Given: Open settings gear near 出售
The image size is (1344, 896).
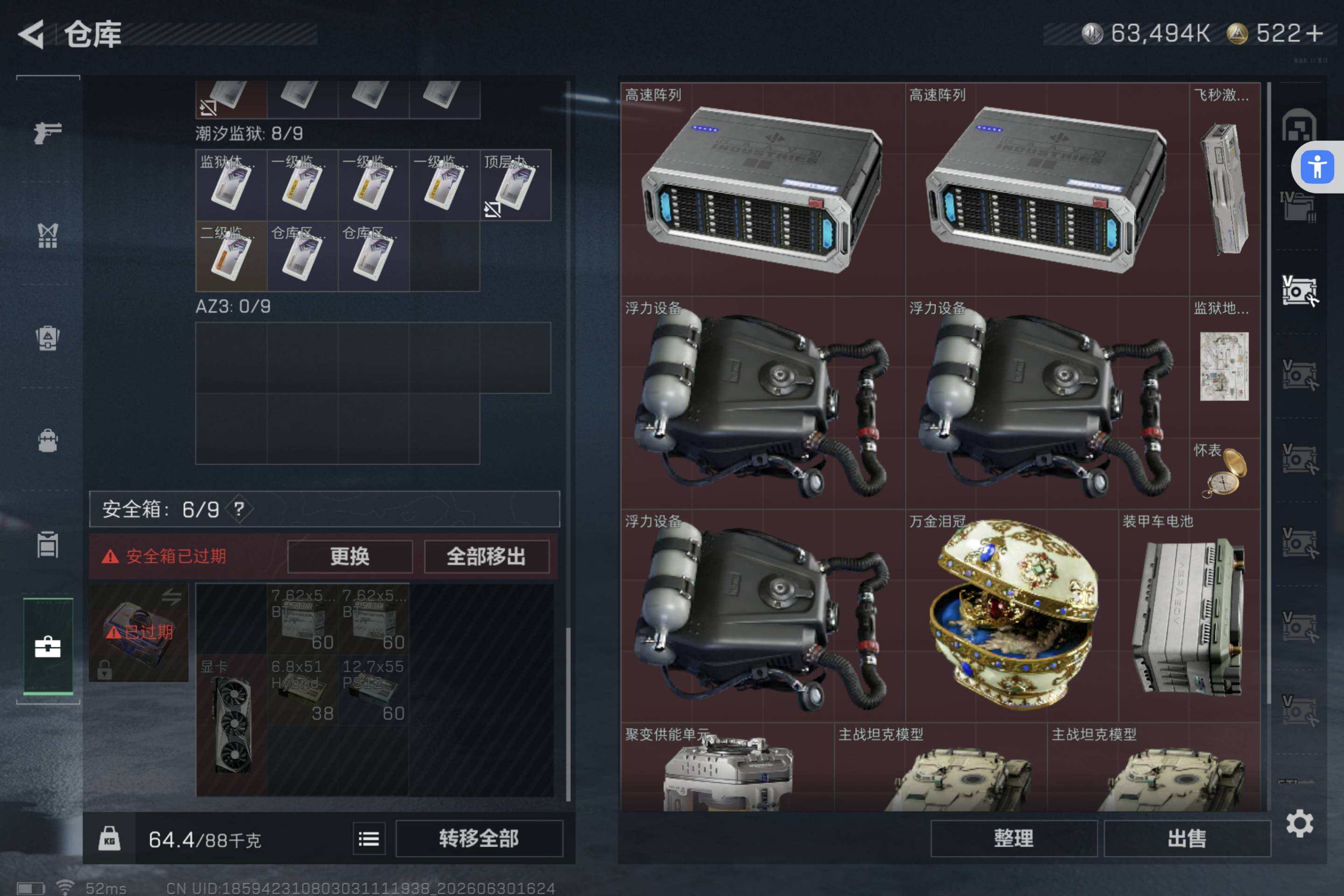Looking at the screenshot, I should (1299, 823).
